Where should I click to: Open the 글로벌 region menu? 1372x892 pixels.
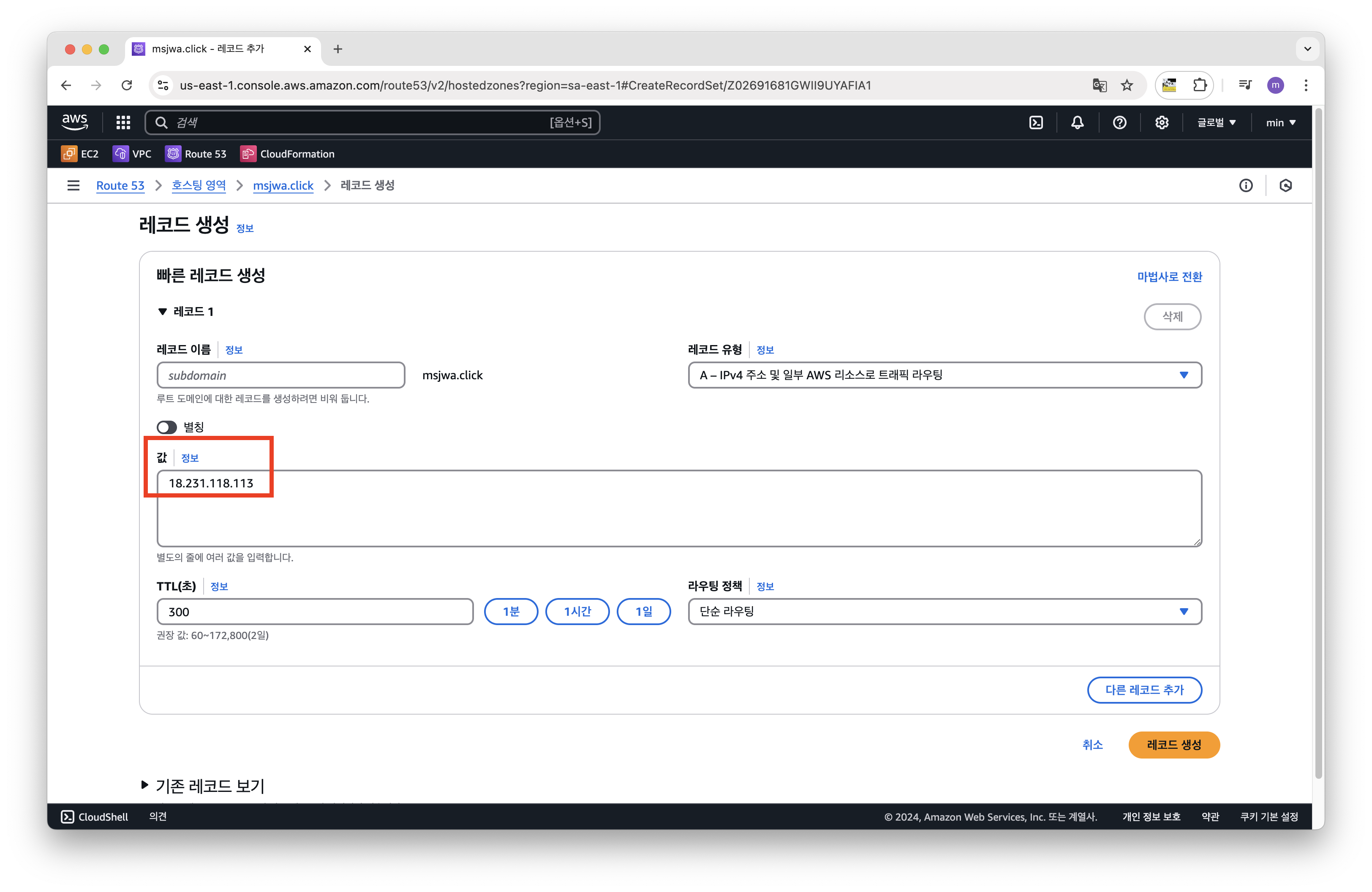1216,122
